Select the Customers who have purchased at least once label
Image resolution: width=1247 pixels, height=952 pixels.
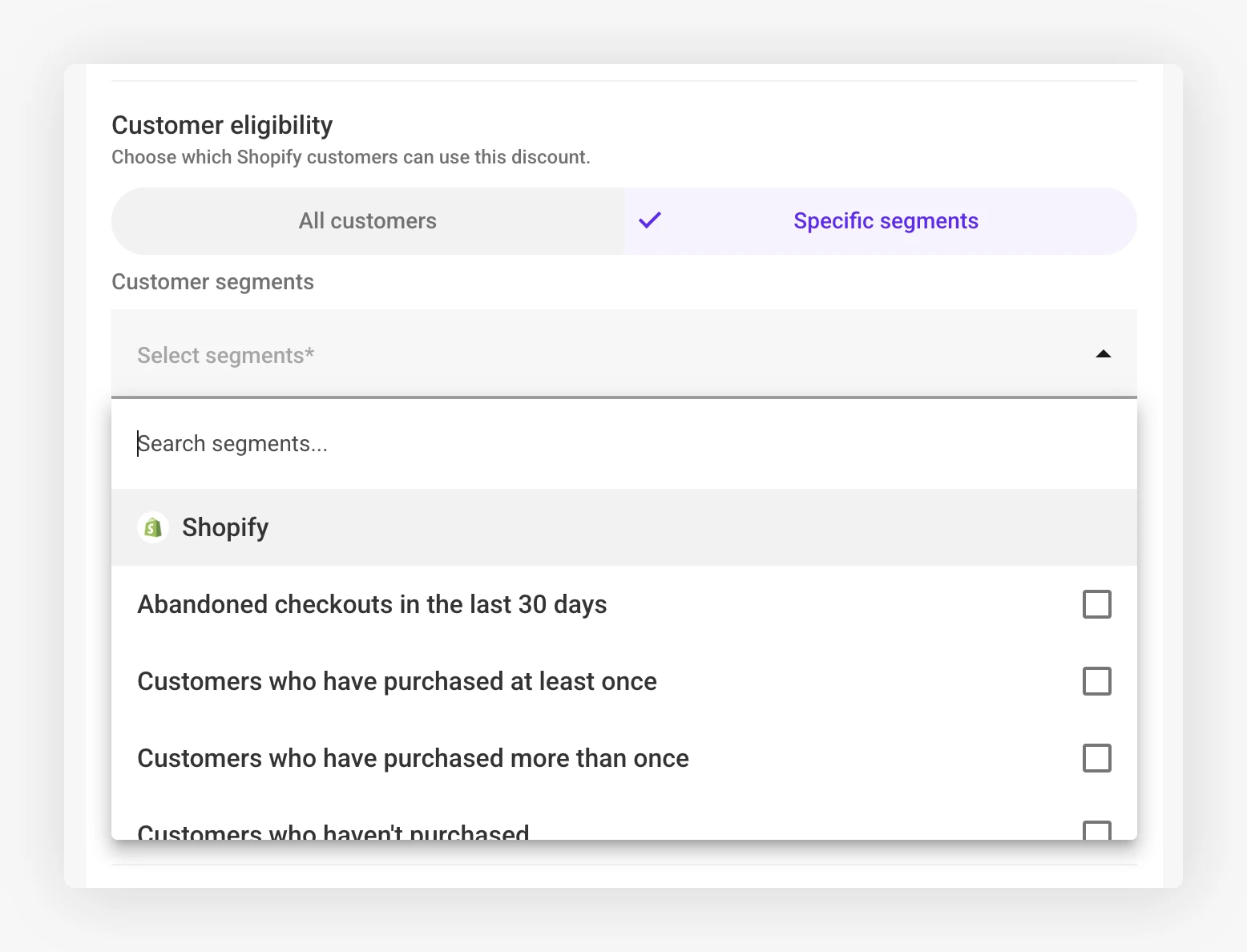click(x=397, y=681)
